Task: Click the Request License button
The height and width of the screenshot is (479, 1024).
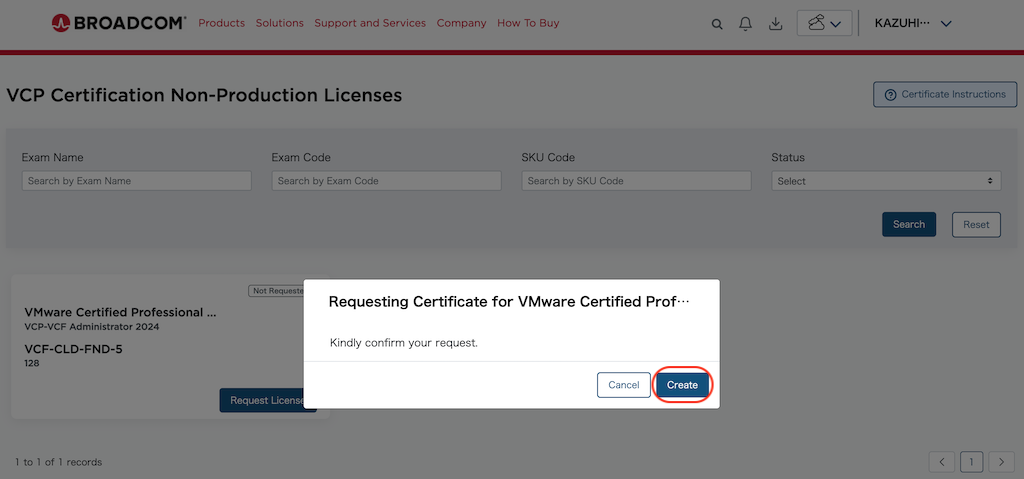Action: point(268,400)
